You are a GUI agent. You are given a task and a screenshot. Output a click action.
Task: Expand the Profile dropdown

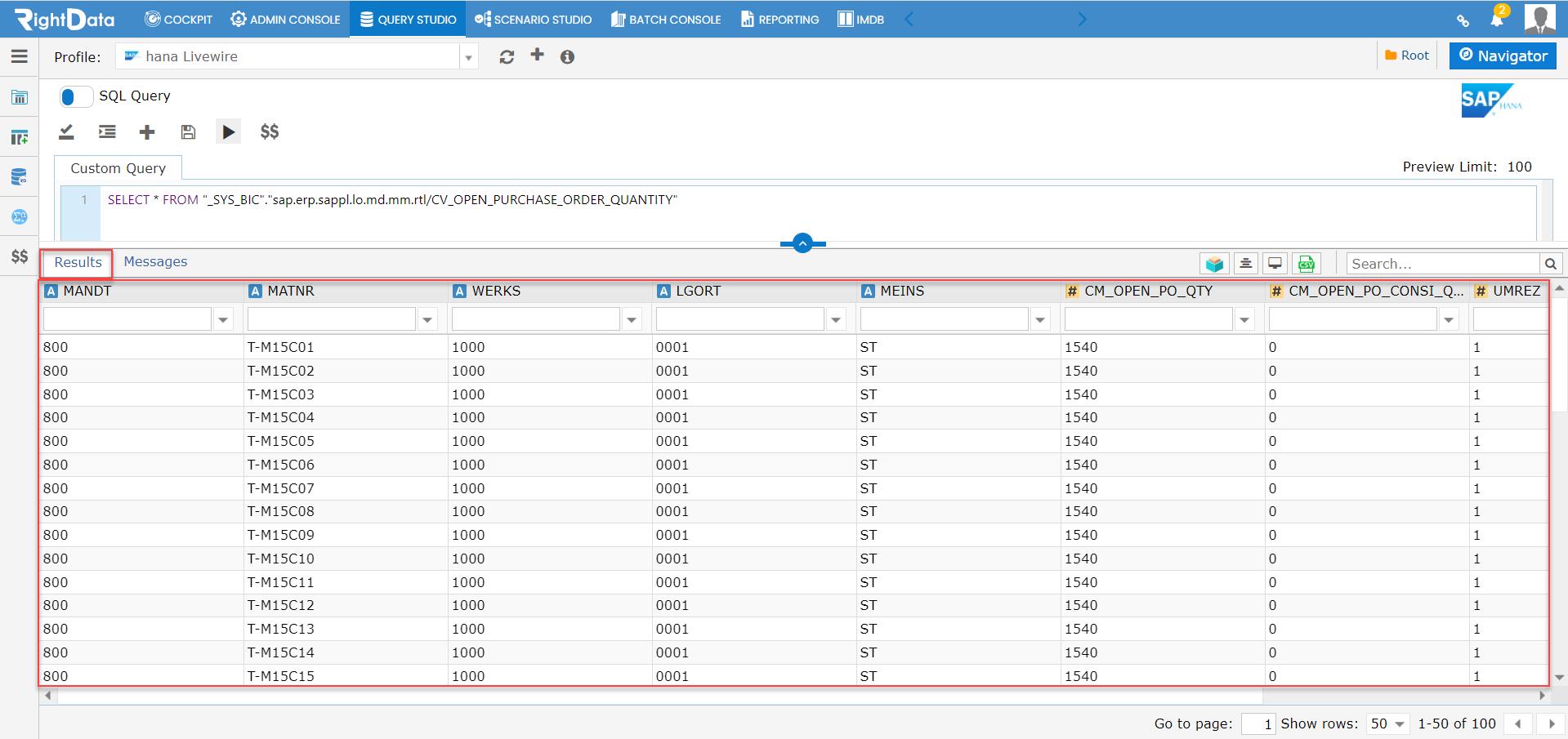(x=468, y=57)
